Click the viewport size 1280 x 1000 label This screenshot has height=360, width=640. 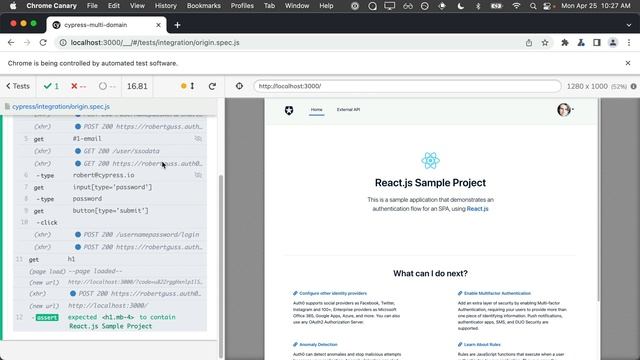tap(587, 86)
